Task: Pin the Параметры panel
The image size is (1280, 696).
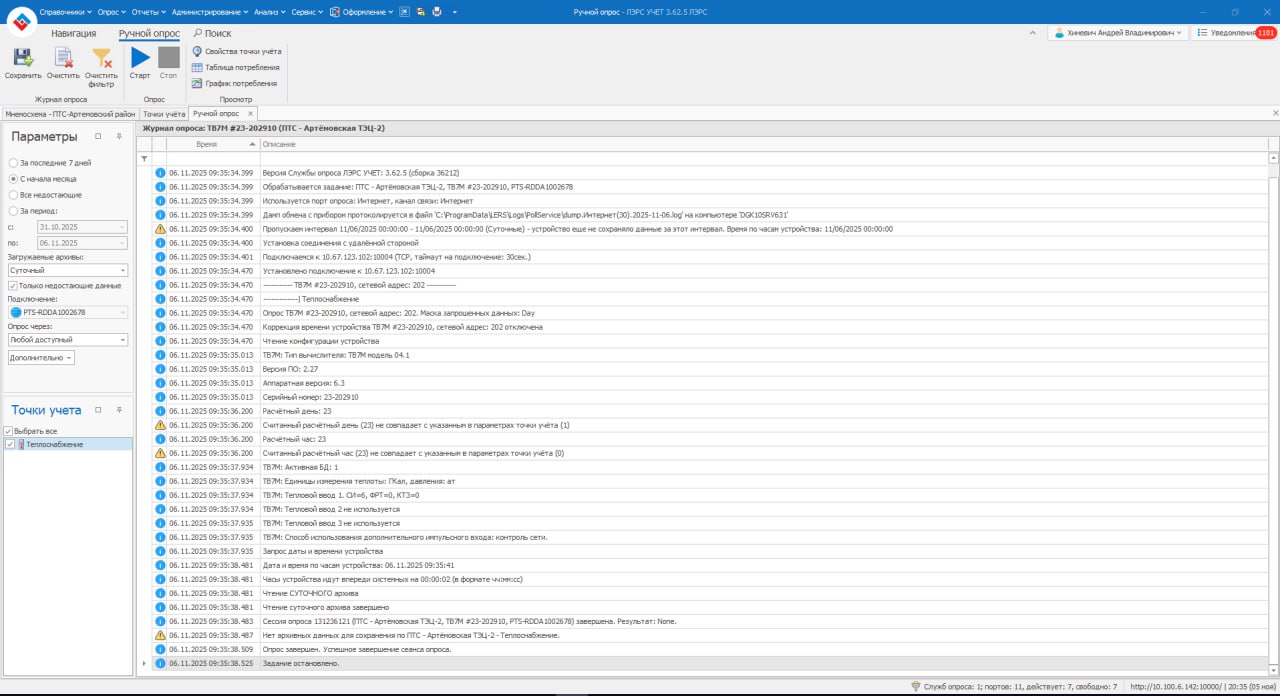Action: 119,136
